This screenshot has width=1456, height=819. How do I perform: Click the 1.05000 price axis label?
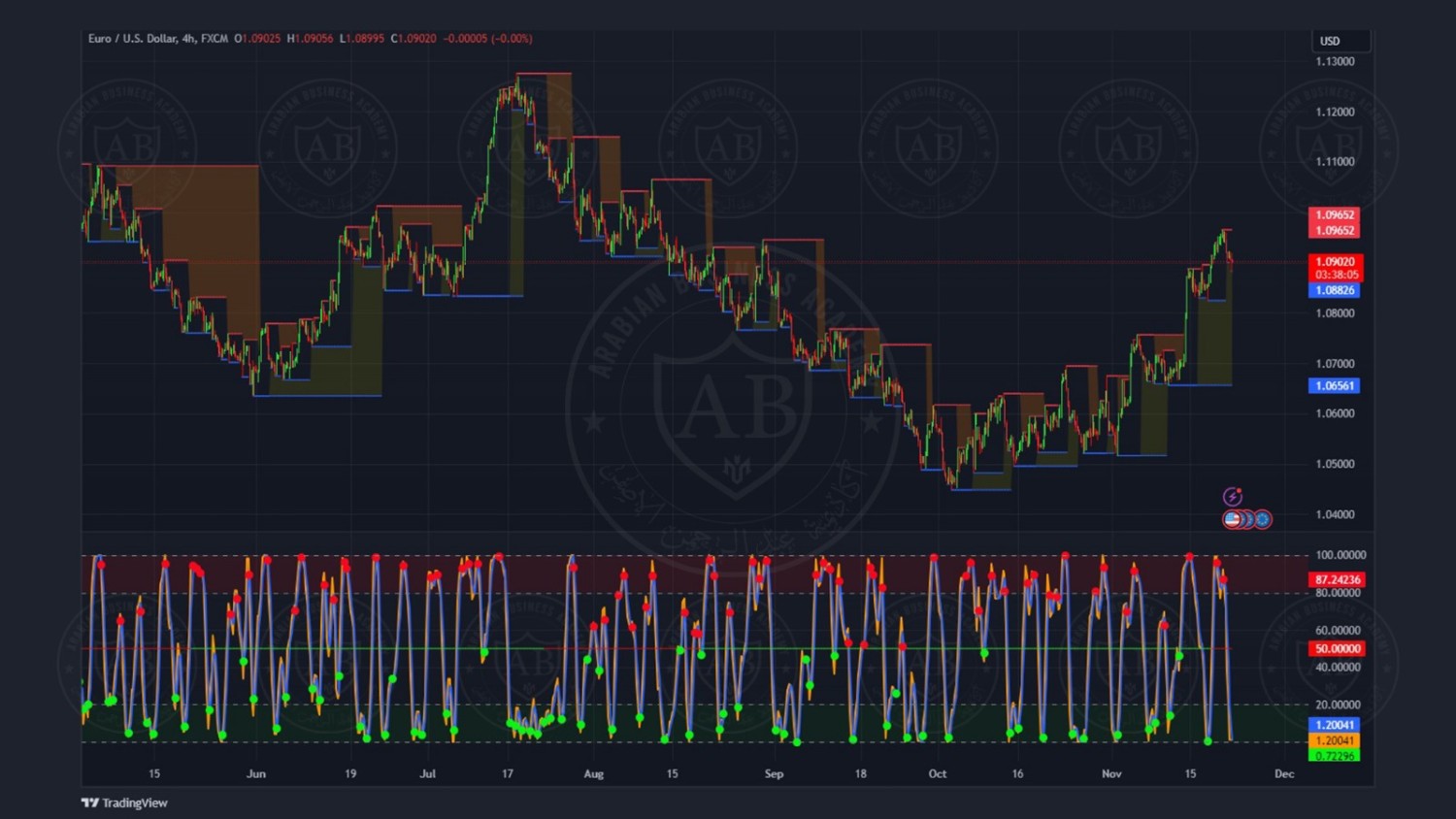tap(1335, 464)
